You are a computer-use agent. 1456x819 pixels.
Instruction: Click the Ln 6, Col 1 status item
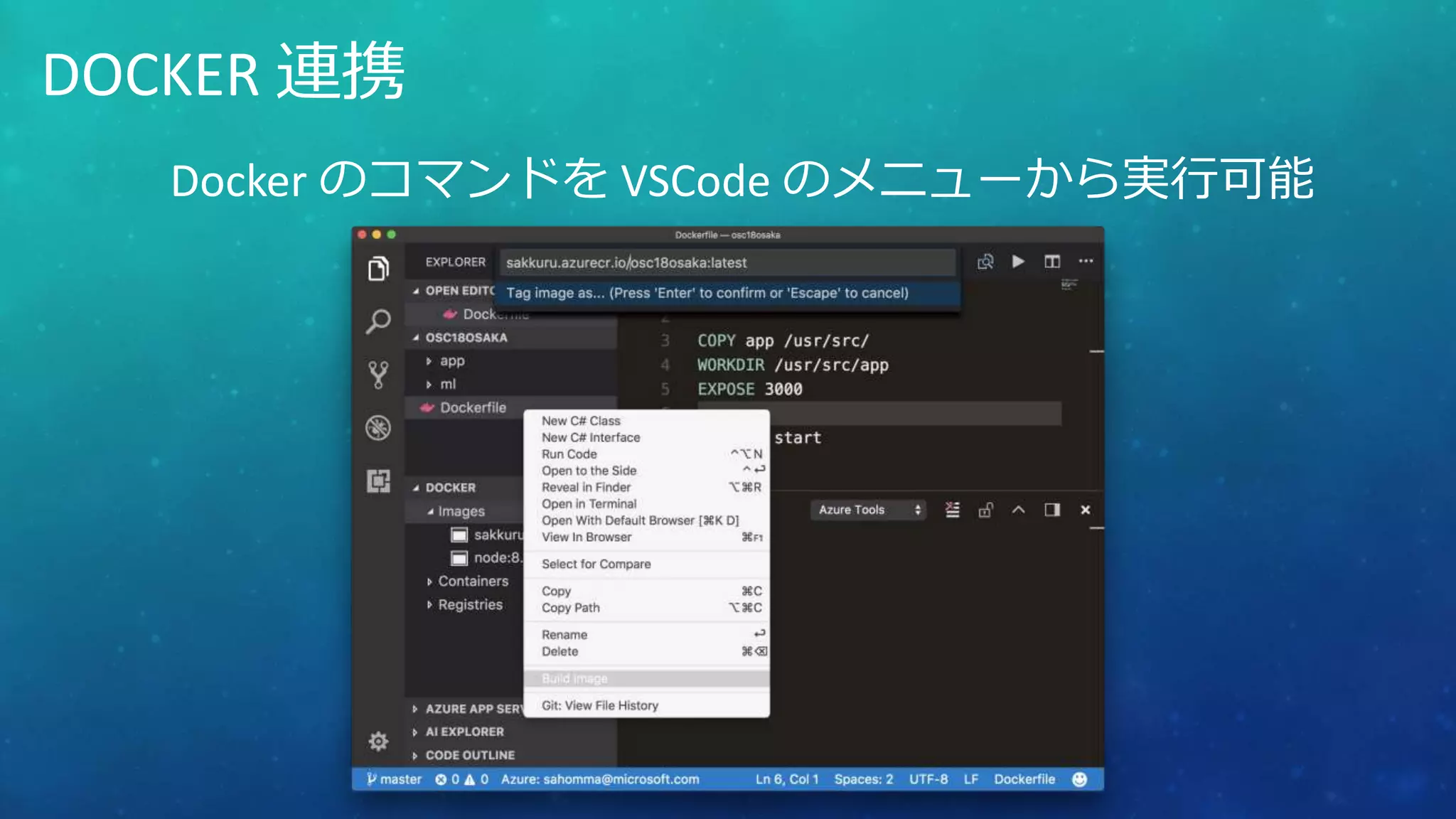(787, 779)
